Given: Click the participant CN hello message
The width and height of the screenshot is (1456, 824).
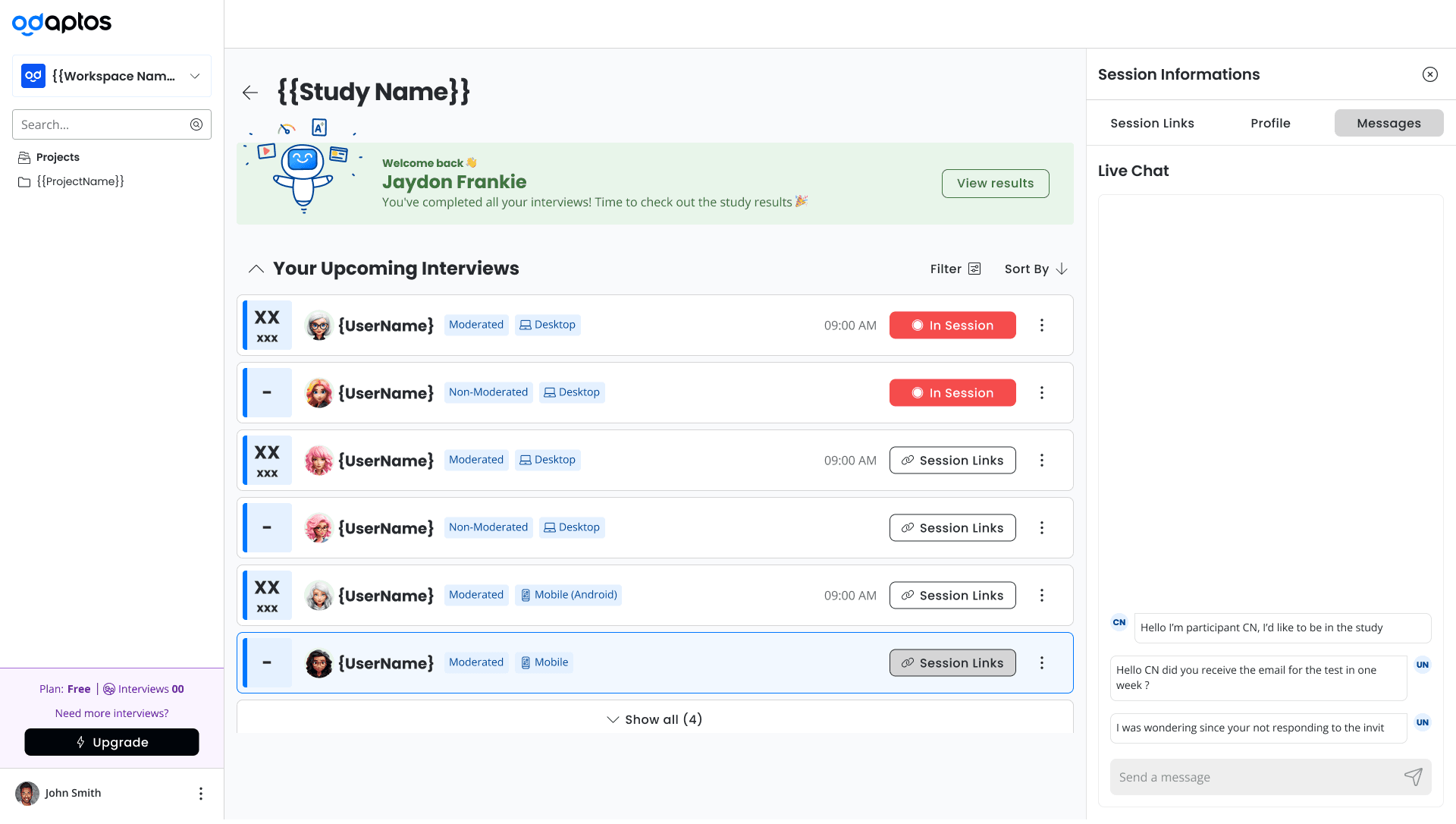Looking at the screenshot, I should click(x=1282, y=628).
